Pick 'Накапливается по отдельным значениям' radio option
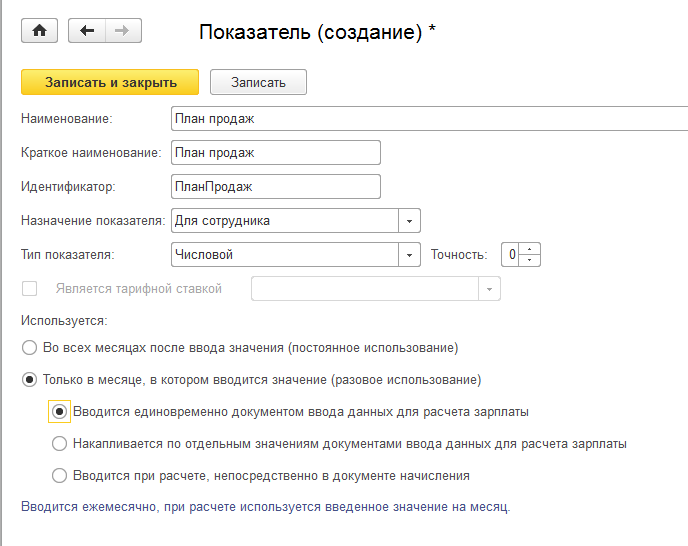The image size is (688, 546). 60,443
